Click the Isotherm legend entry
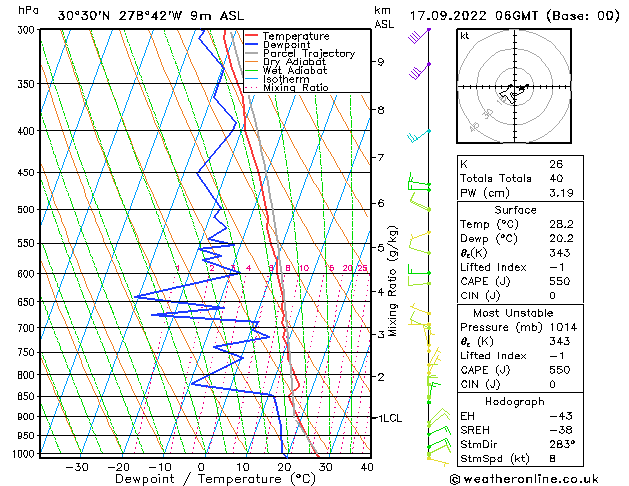This screenshot has width=629, height=486. pyautogui.click(x=277, y=79)
